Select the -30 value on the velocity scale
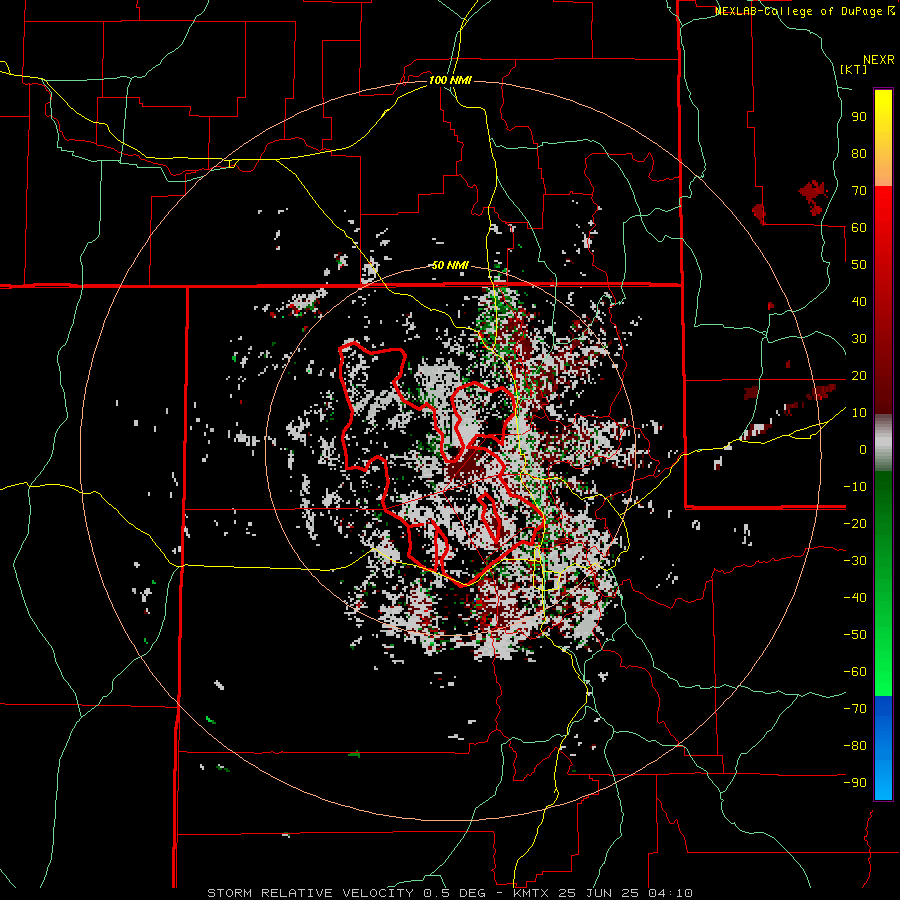 point(855,561)
